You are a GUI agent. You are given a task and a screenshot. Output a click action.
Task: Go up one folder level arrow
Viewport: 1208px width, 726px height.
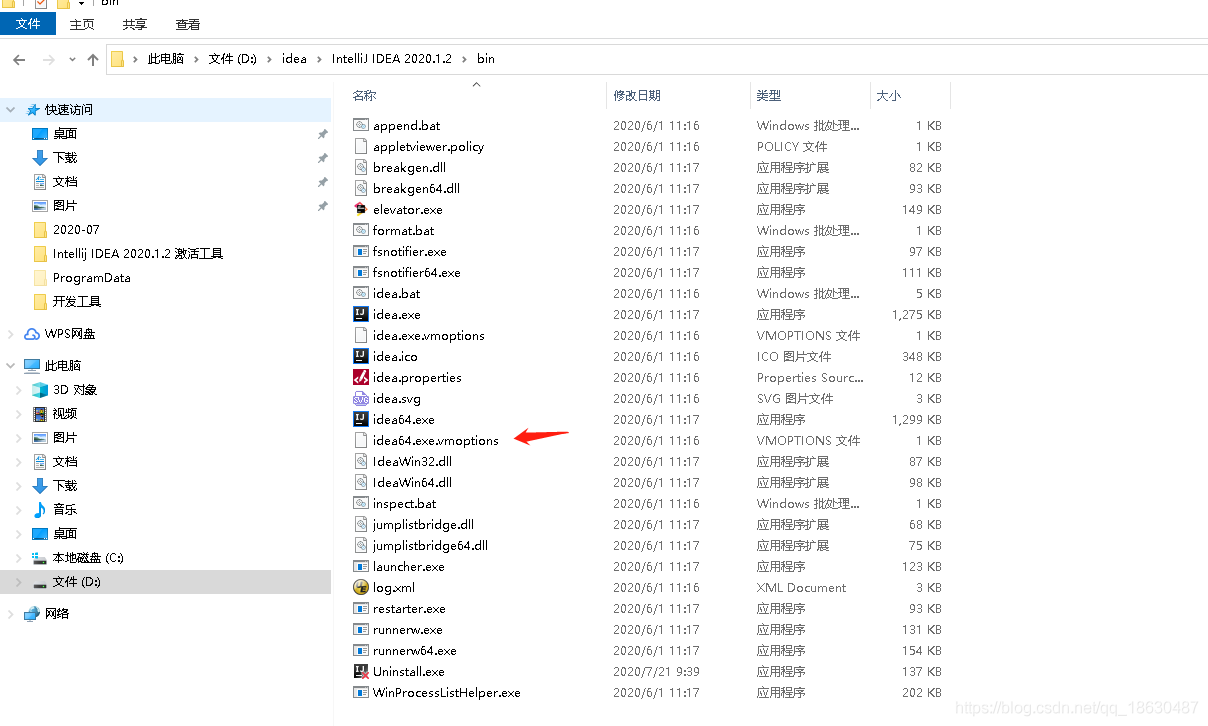[x=93, y=59]
